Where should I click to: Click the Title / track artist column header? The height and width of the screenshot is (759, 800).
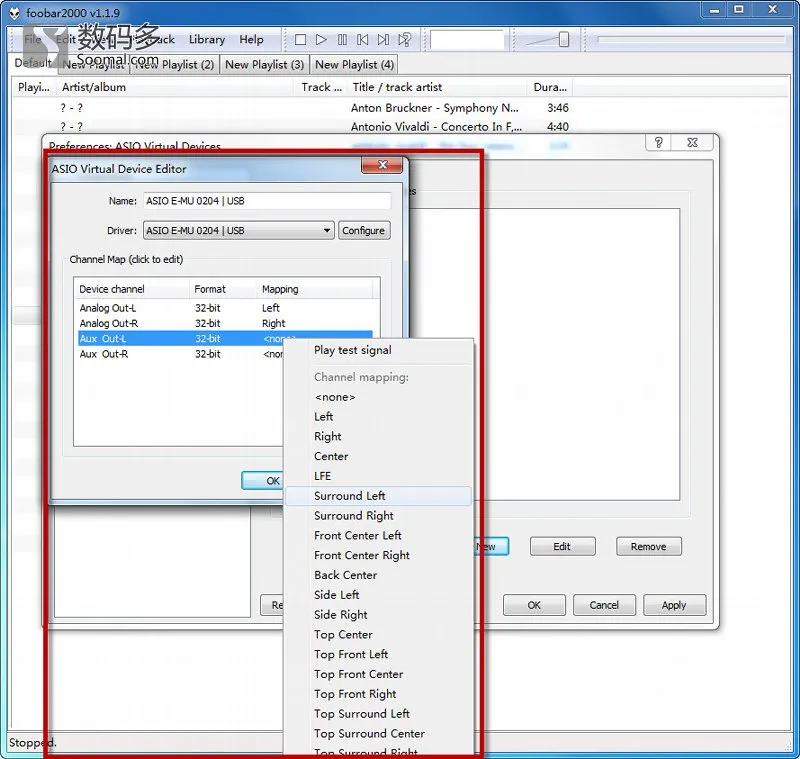437,87
